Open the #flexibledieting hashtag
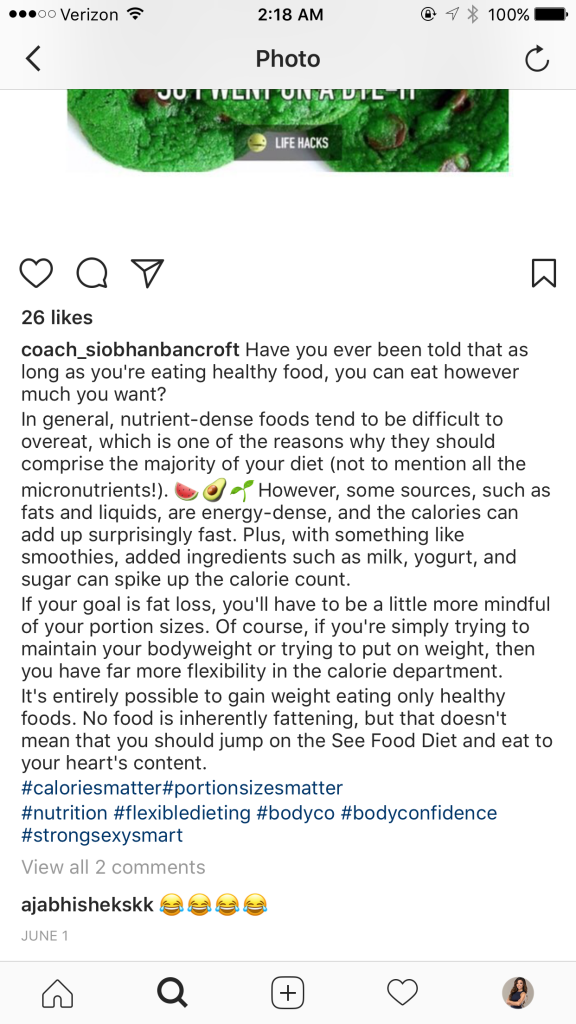 182,813
